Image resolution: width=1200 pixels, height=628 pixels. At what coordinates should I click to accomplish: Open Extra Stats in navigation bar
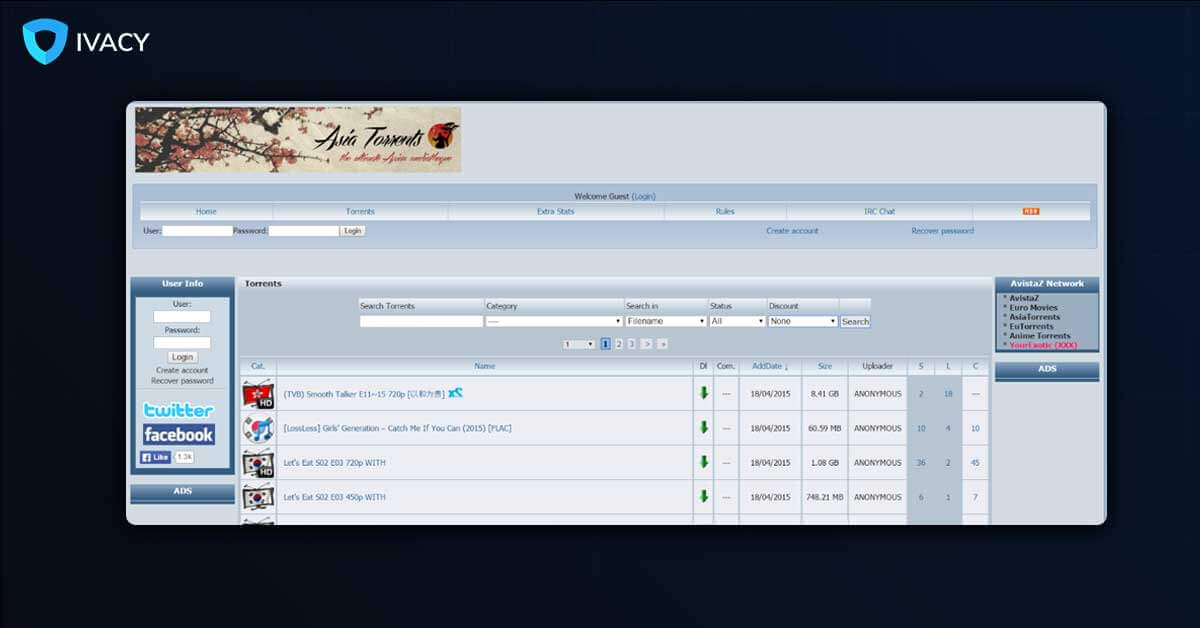tap(556, 211)
